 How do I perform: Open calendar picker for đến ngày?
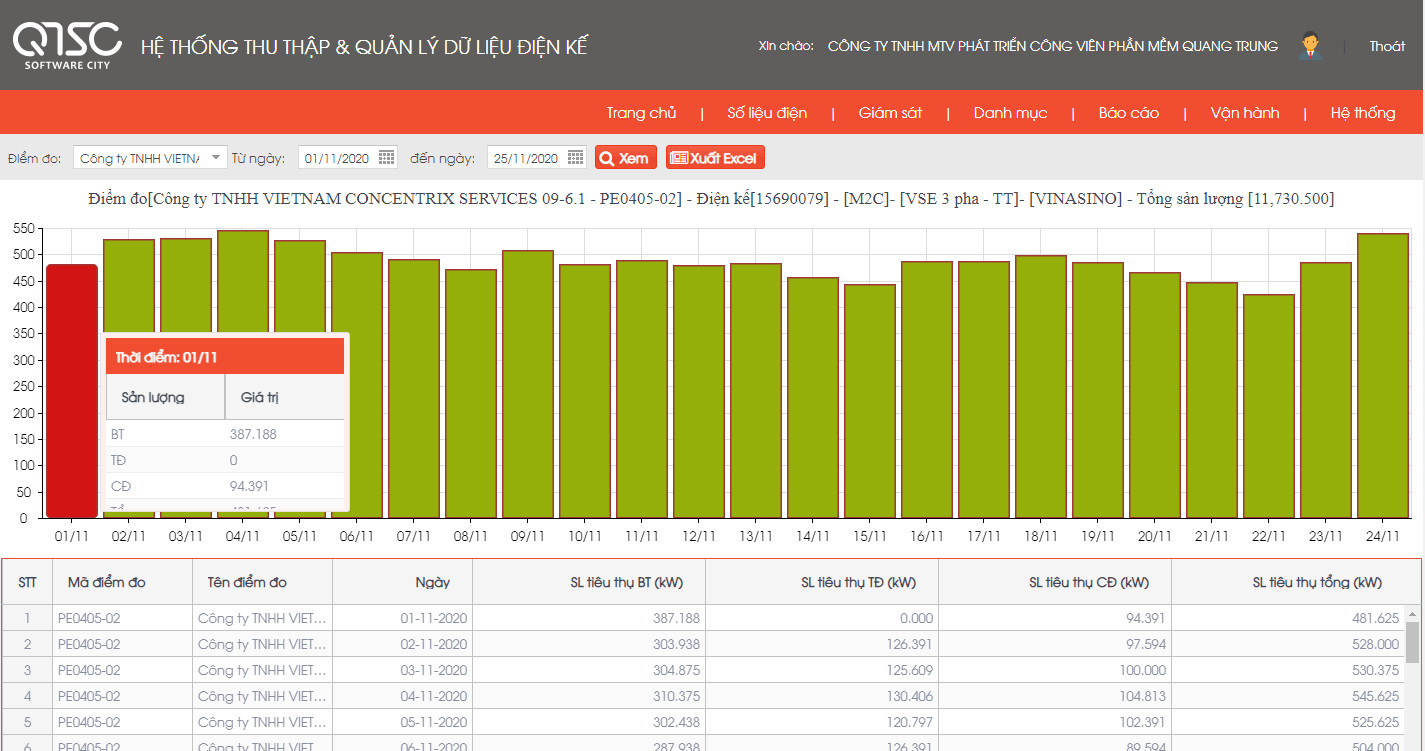(x=575, y=158)
